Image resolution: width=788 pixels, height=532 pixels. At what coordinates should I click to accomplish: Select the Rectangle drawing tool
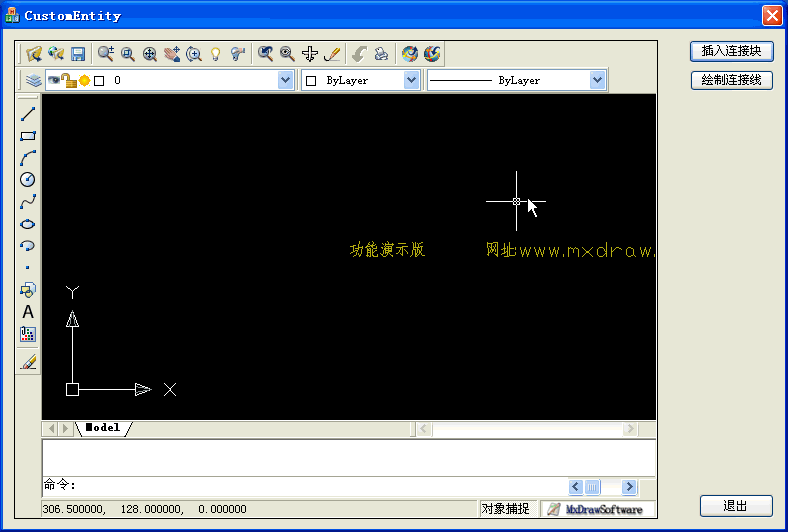(28, 136)
